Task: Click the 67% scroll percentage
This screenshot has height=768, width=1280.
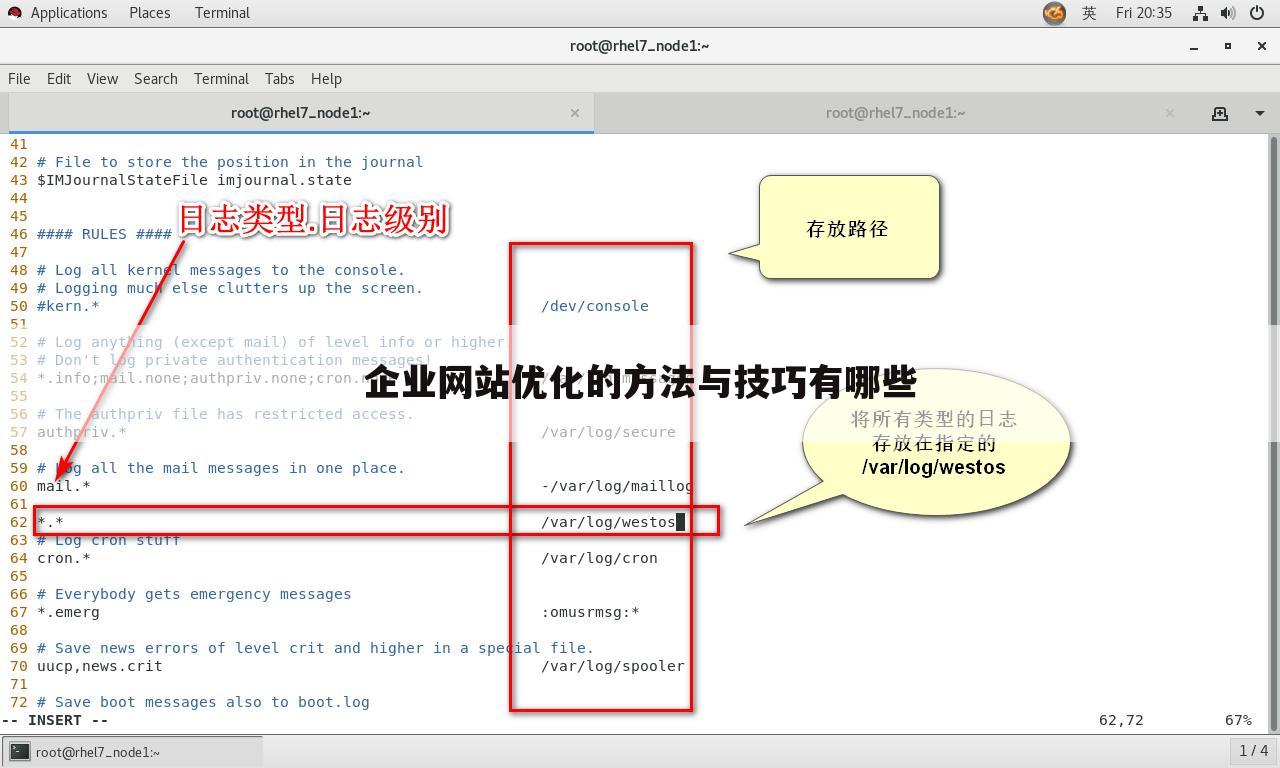Action: click(1238, 720)
